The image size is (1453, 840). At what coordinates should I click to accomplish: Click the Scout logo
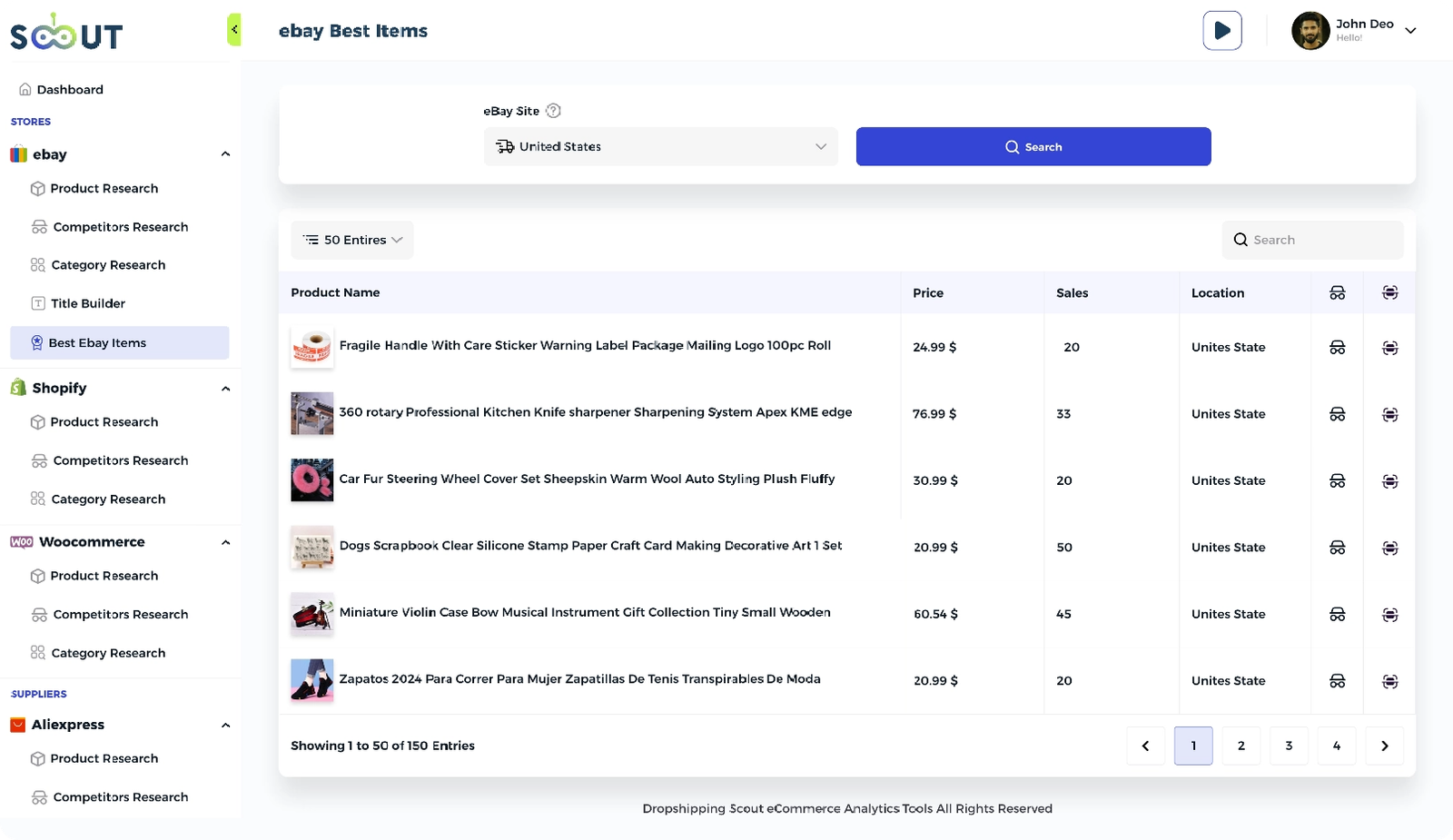coord(66,33)
